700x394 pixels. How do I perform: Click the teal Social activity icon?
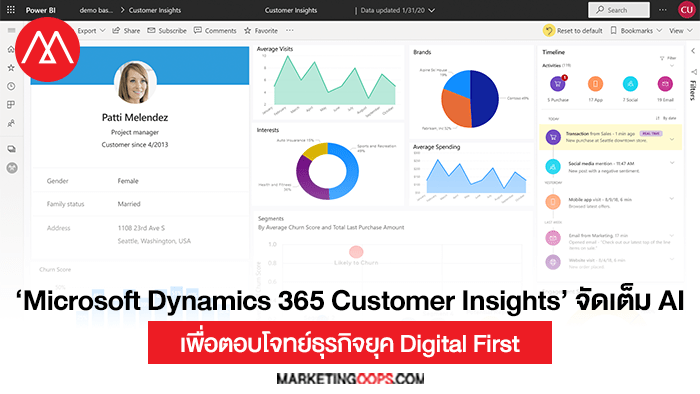coord(630,84)
